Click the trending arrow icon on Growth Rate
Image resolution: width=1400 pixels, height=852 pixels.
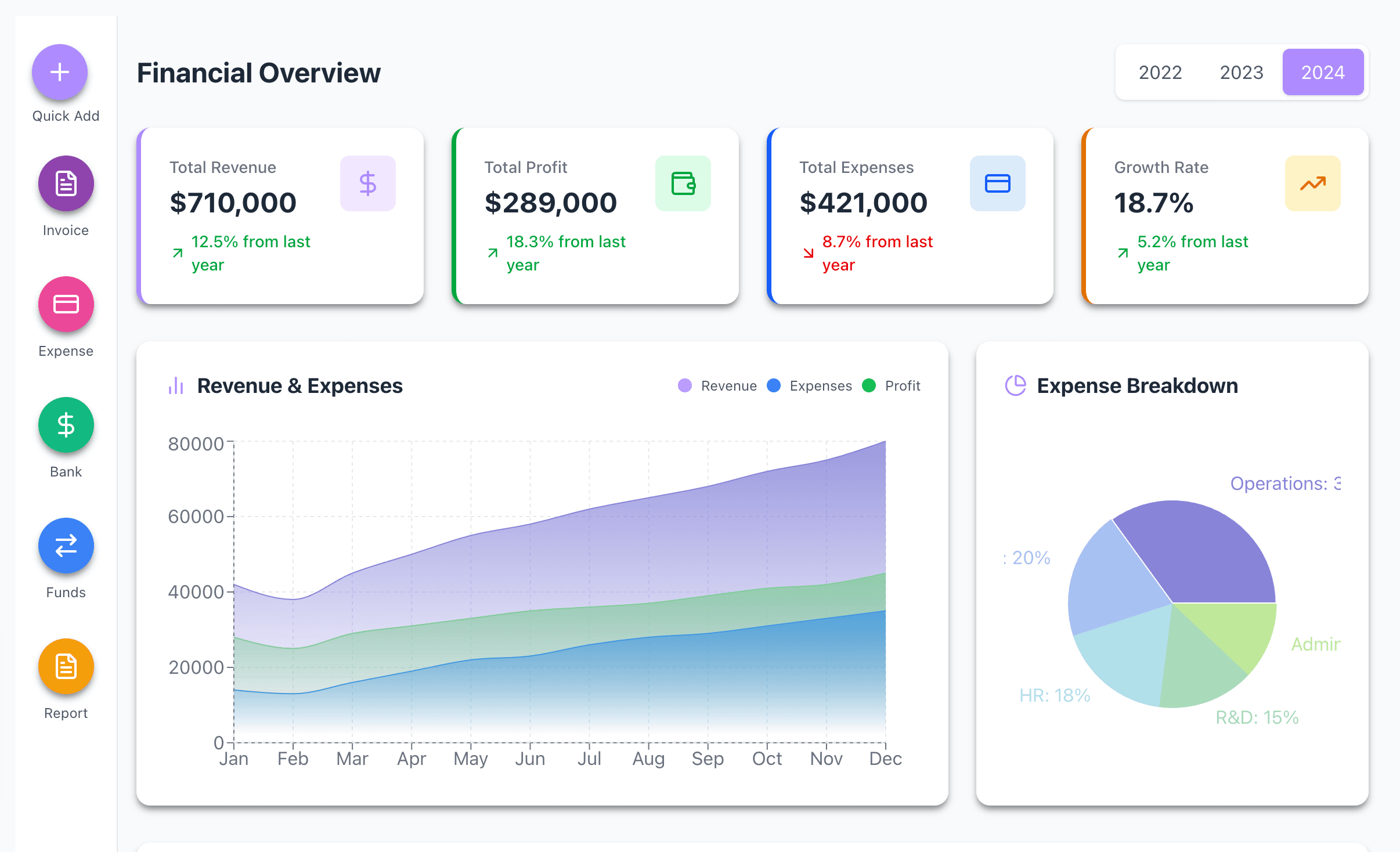[1312, 183]
